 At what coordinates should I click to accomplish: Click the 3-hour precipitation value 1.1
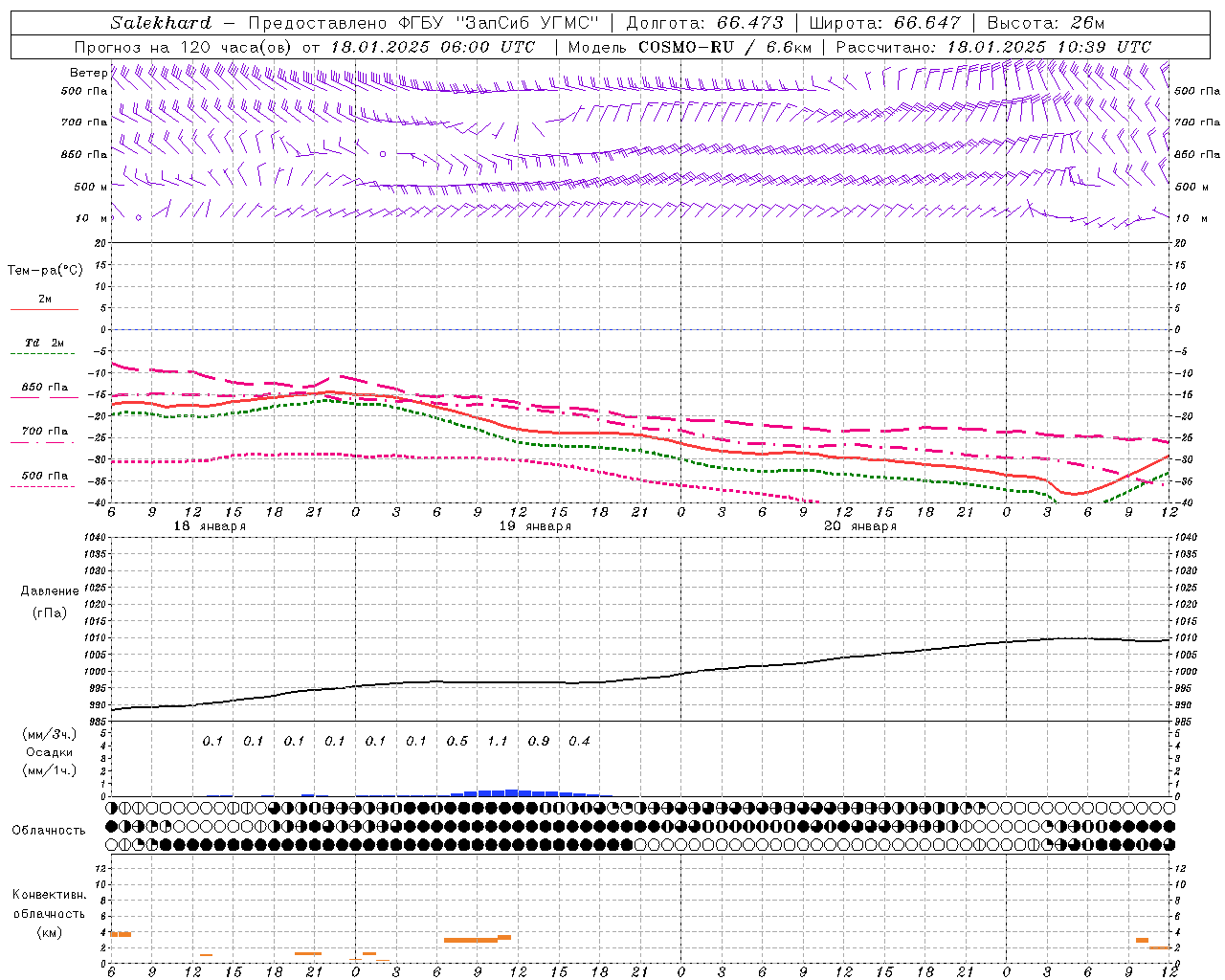click(498, 742)
